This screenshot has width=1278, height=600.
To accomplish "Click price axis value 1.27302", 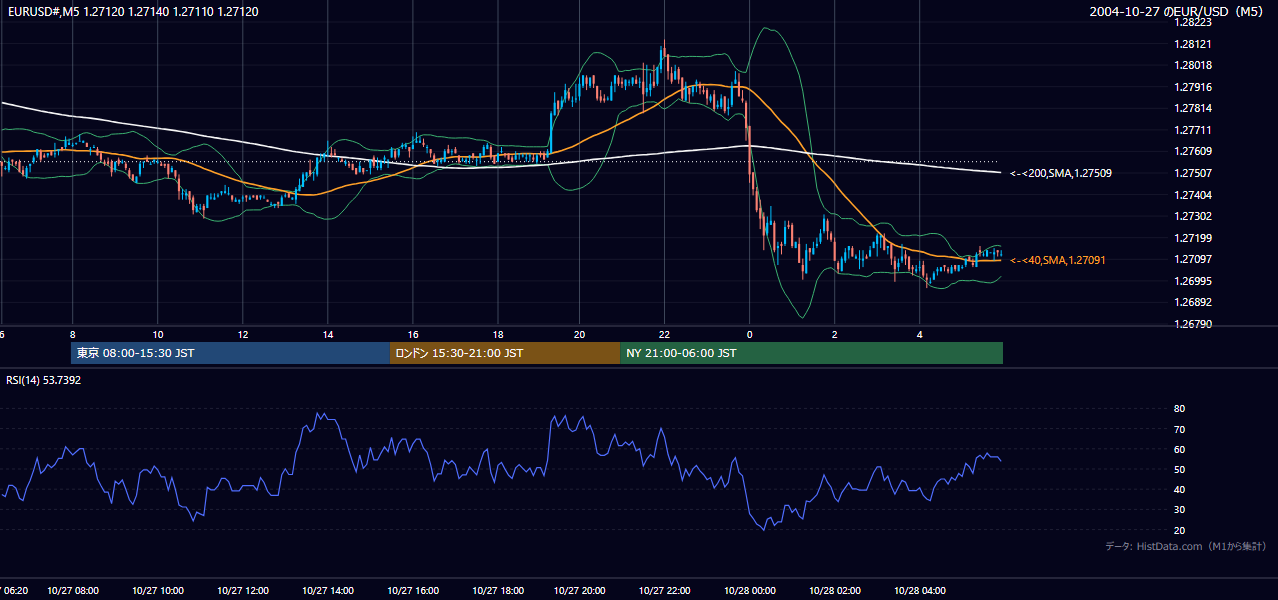I will coord(1195,216).
